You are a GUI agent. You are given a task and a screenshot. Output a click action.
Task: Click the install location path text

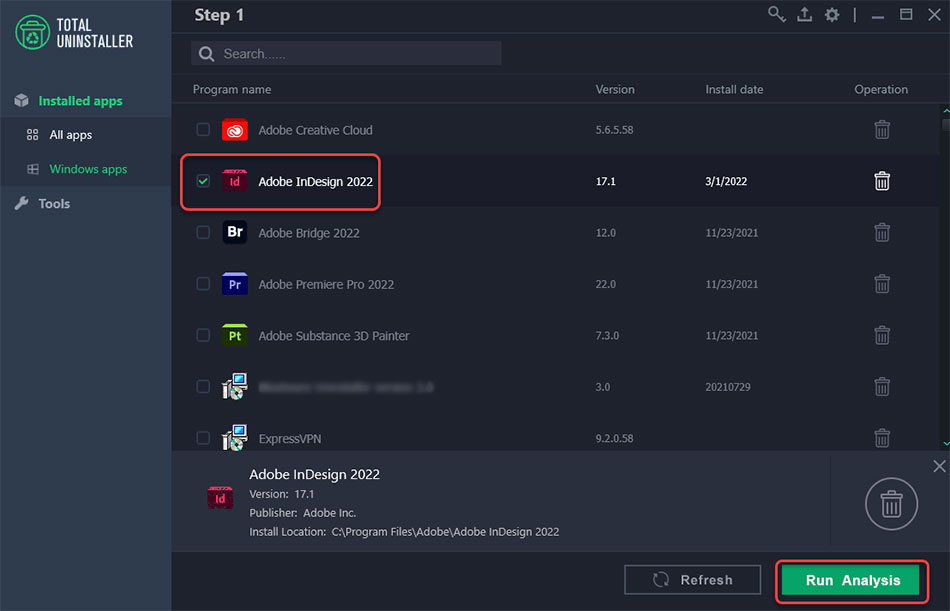[445, 532]
